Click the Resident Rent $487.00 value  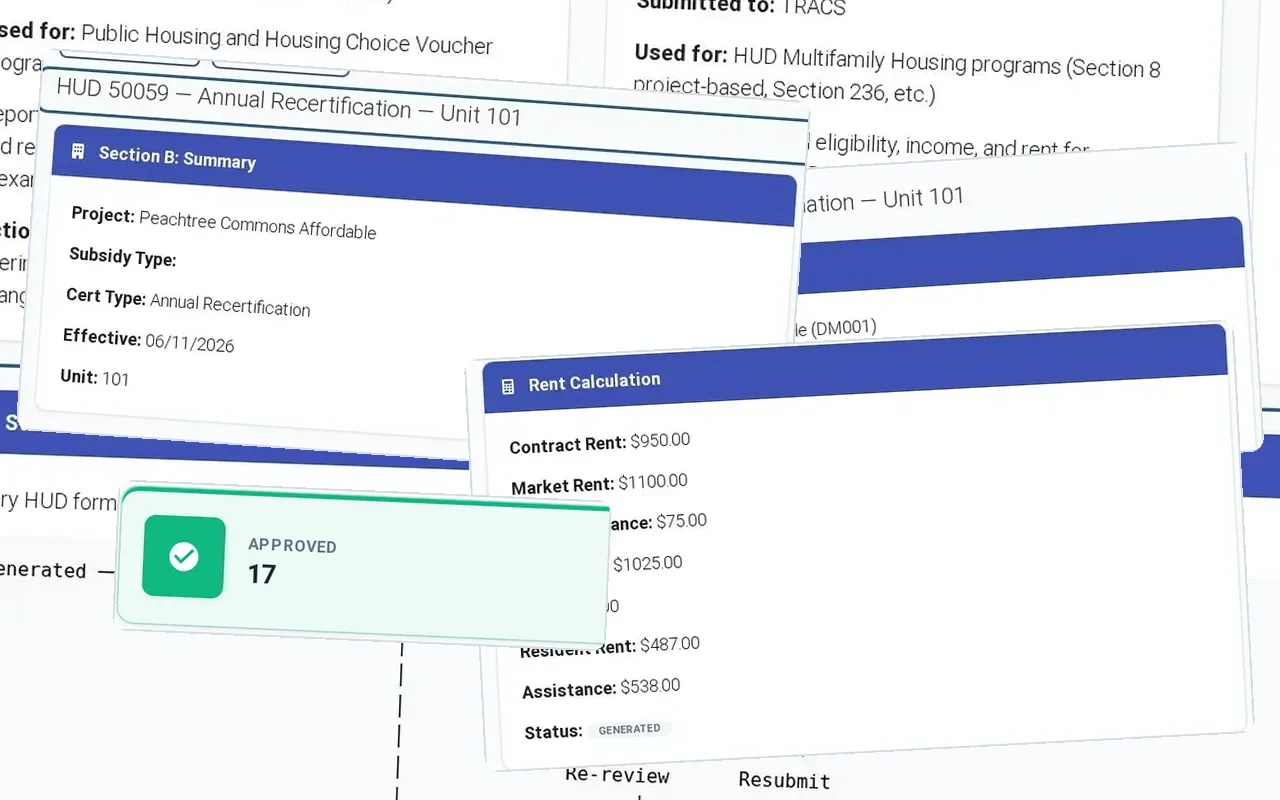pyautogui.click(x=670, y=645)
